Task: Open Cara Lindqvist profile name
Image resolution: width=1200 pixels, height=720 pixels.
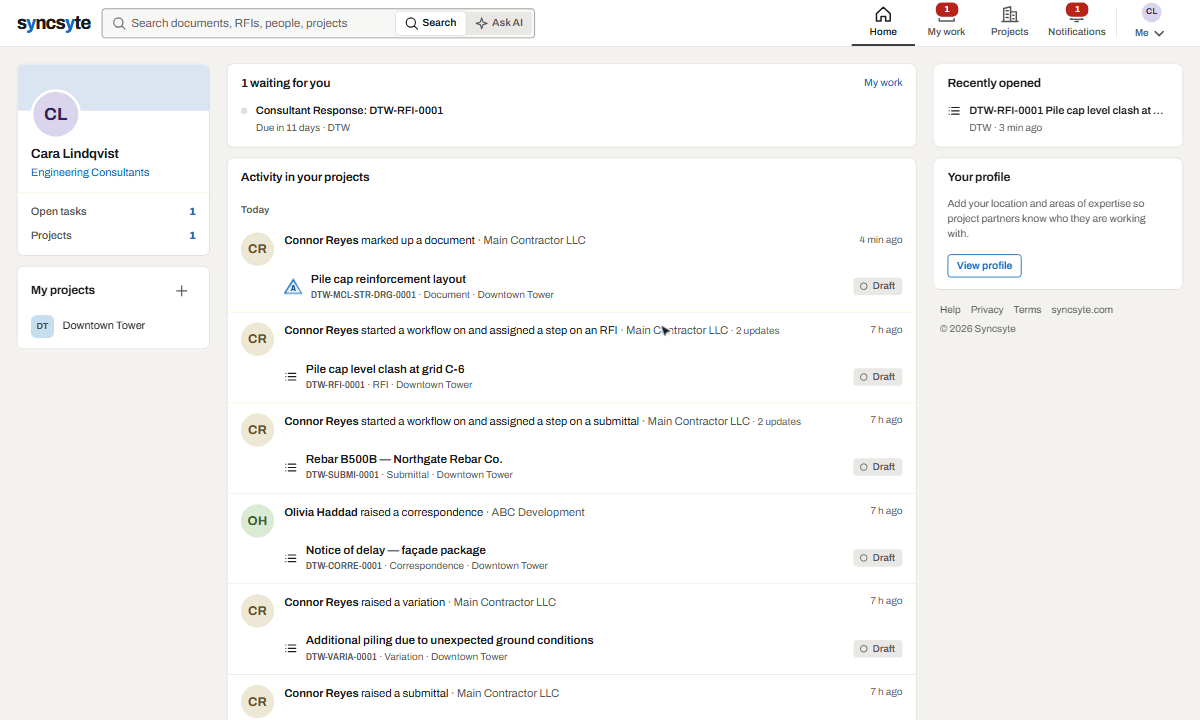Action: [x=75, y=154]
